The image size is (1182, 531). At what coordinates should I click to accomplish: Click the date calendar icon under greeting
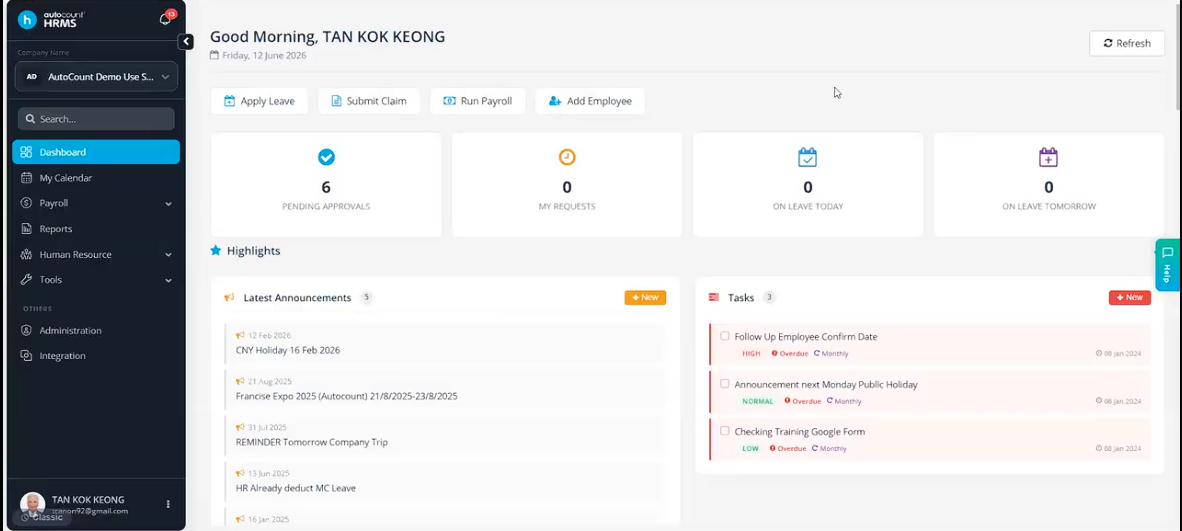coord(214,55)
